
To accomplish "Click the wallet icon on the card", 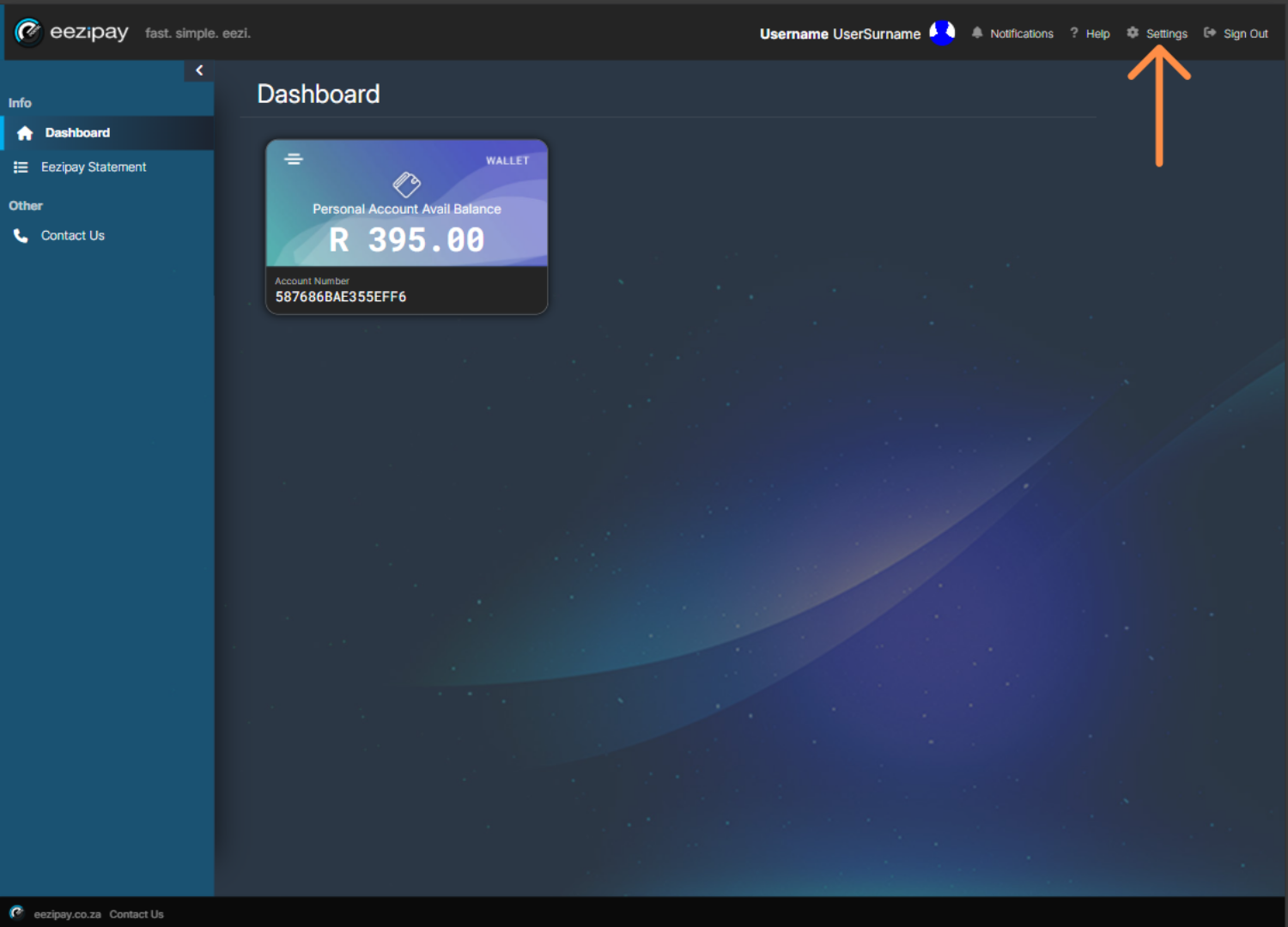I will tap(407, 184).
